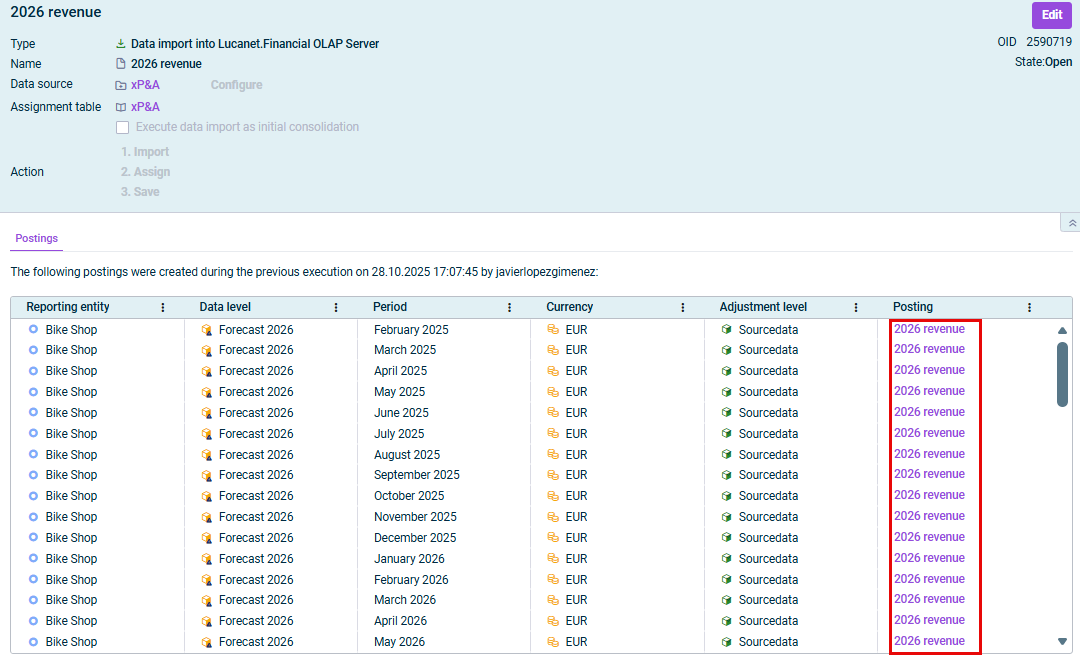Click the Bike Shop entity icon in June 2025 row
The height and width of the screenshot is (665, 1080).
pyautogui.click(x=33, y=412)
